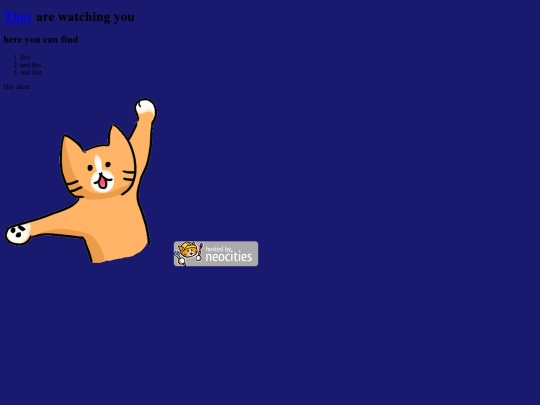
Task: Click the "hosted by neocities" badge
Action: (216, 253)
